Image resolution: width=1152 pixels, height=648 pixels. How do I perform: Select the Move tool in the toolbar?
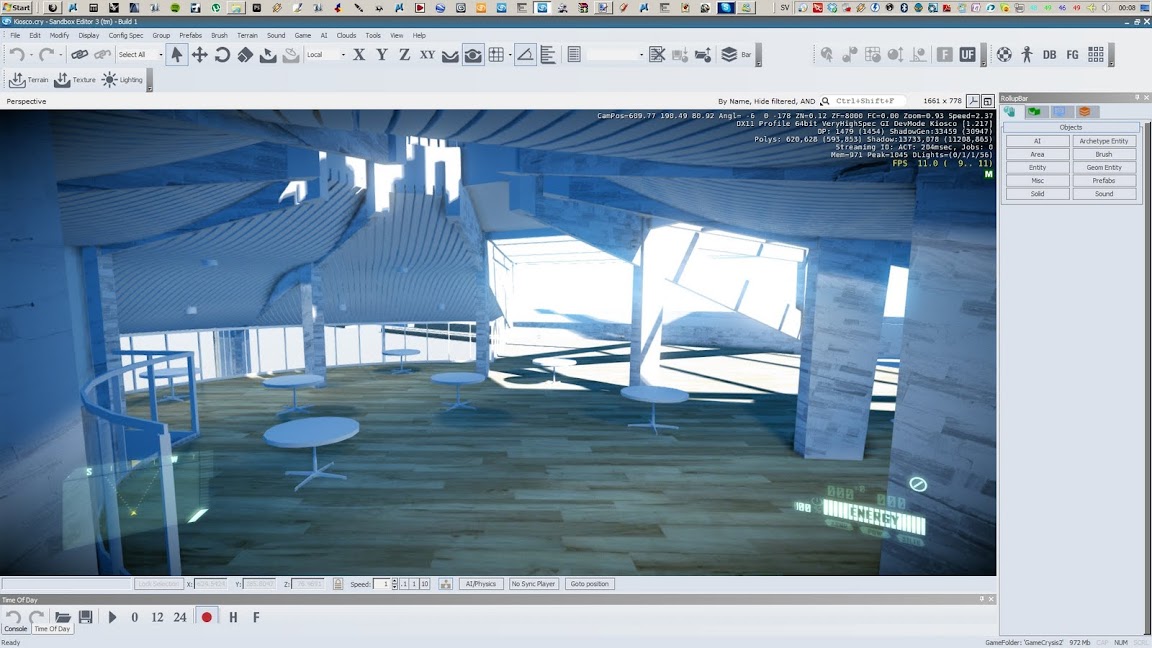pyautogui.click(x=199, y=55)
